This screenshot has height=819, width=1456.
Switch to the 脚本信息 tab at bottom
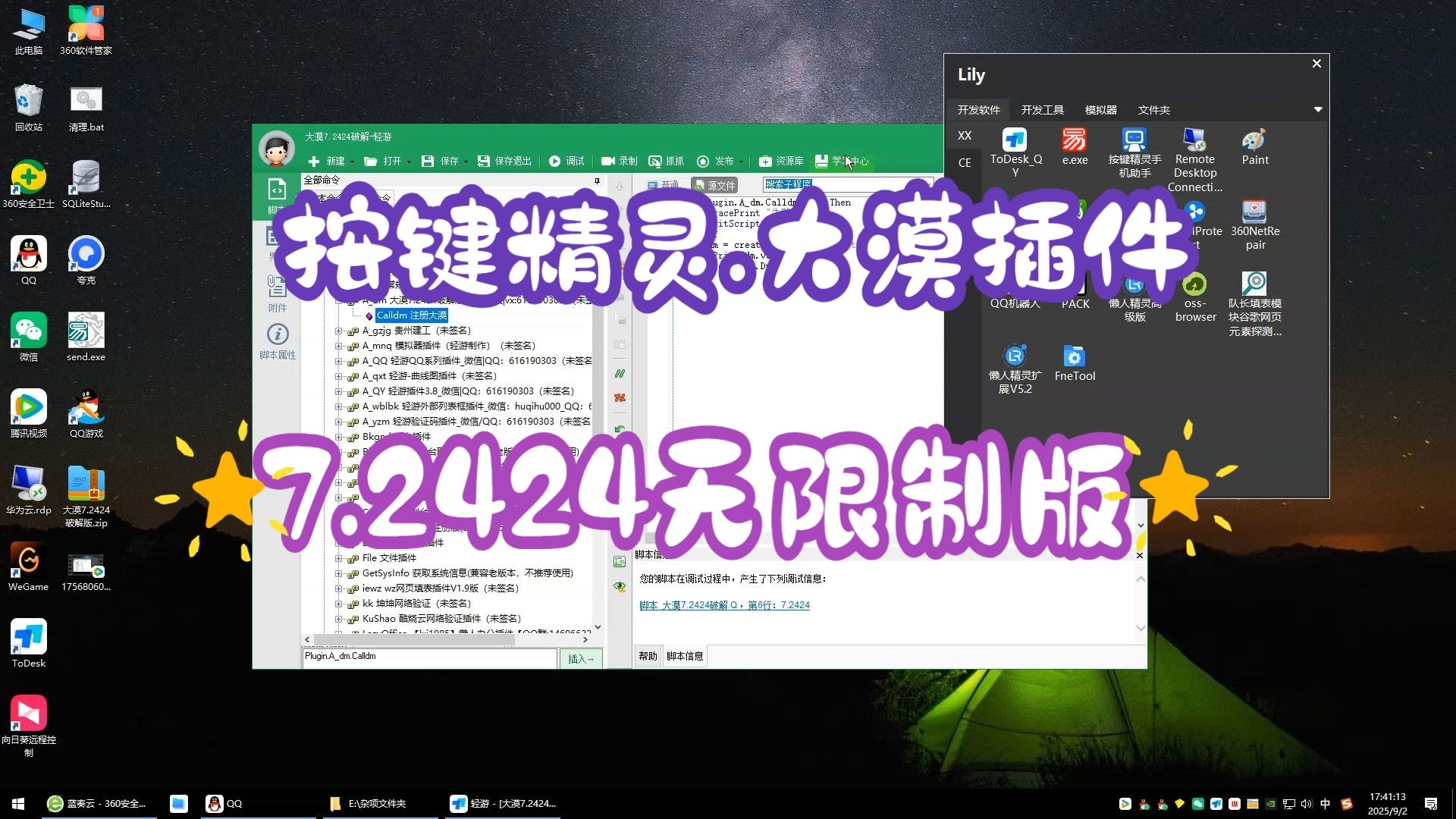pyautogui.click(x=685, y=656)
